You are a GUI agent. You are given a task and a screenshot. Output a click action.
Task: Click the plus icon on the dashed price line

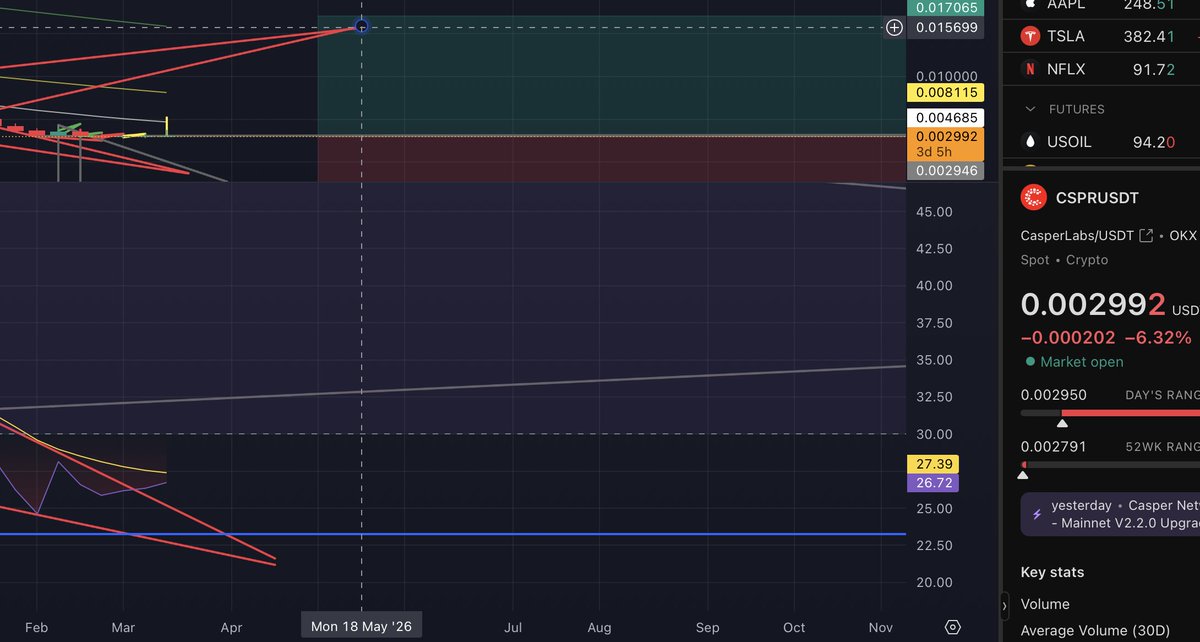894,29
